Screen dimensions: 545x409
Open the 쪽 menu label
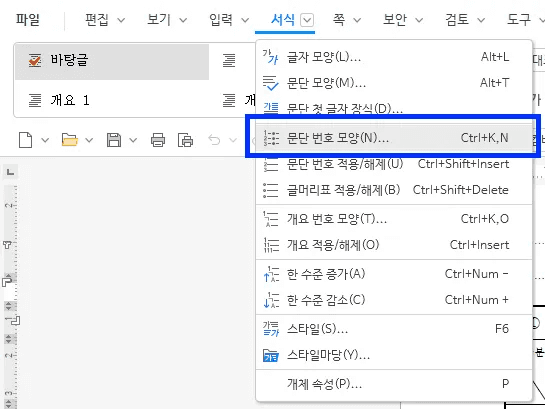click(x=339, y=19)
